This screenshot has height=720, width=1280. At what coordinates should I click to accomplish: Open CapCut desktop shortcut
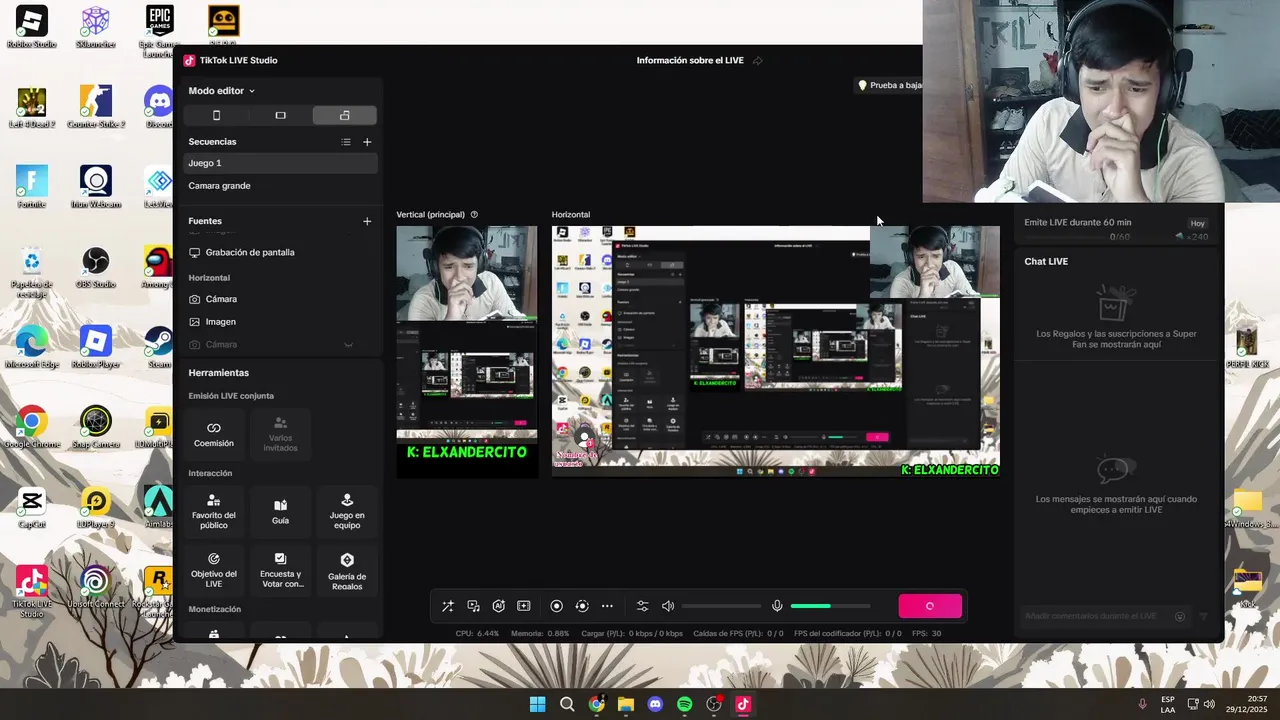[32, 507]
